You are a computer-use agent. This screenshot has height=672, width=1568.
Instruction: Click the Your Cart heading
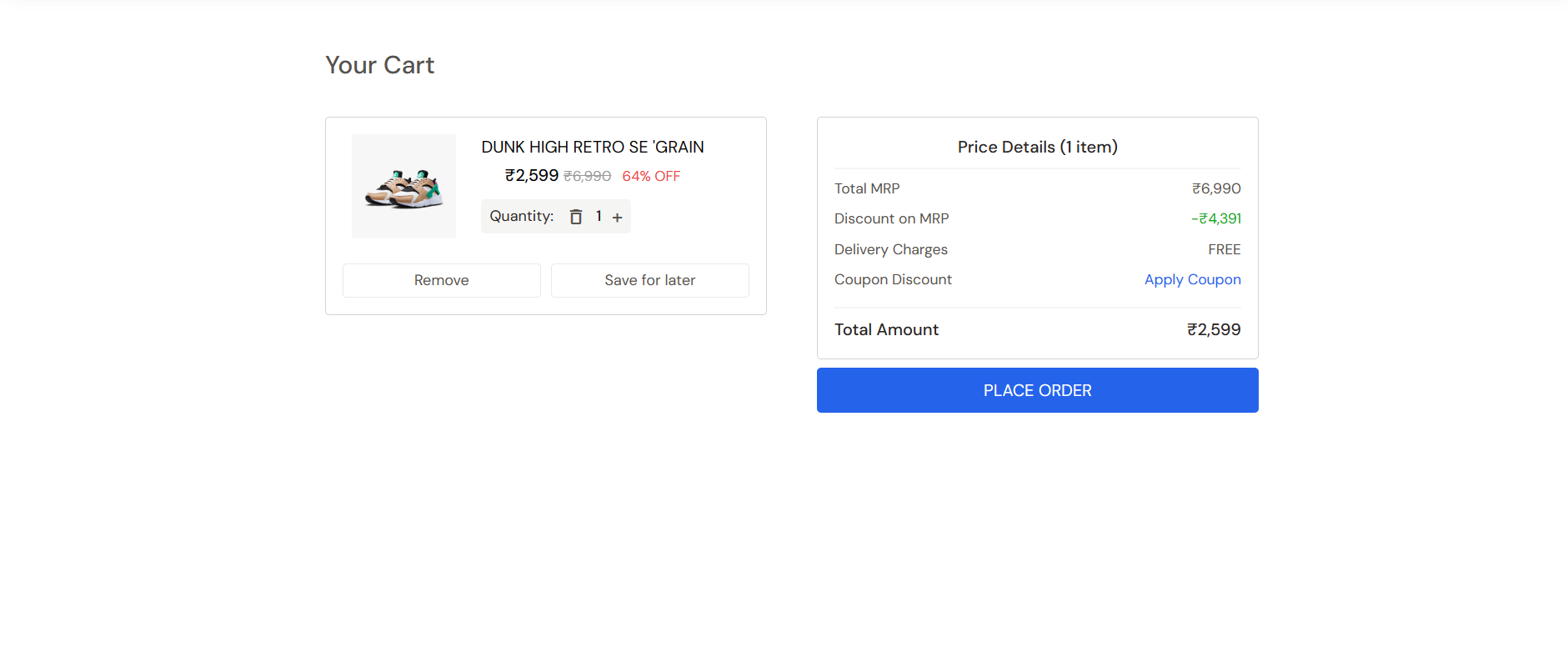(379, 65)
